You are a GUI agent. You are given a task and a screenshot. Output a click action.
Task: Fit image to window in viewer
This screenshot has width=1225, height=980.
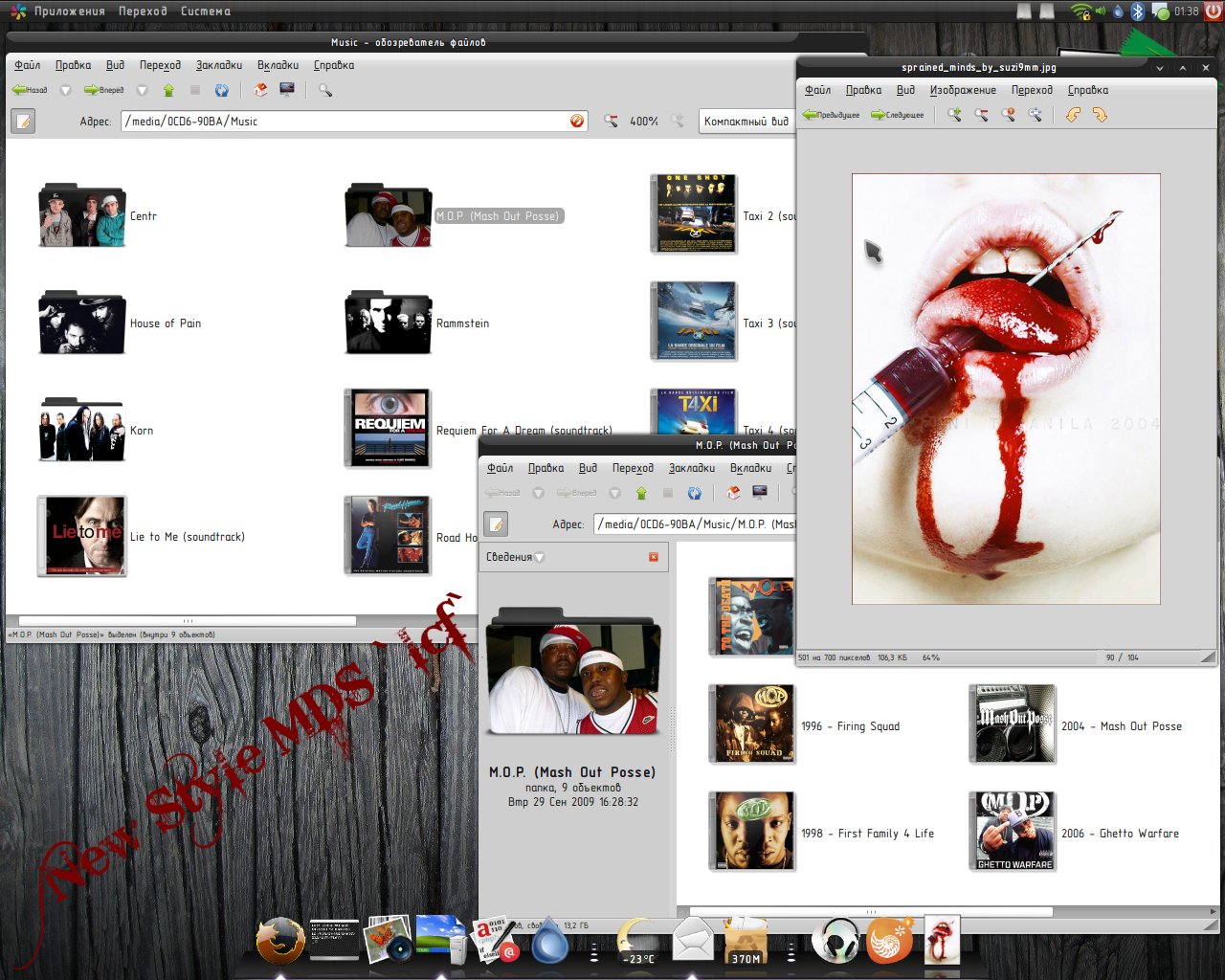[x=1036, y=115]
